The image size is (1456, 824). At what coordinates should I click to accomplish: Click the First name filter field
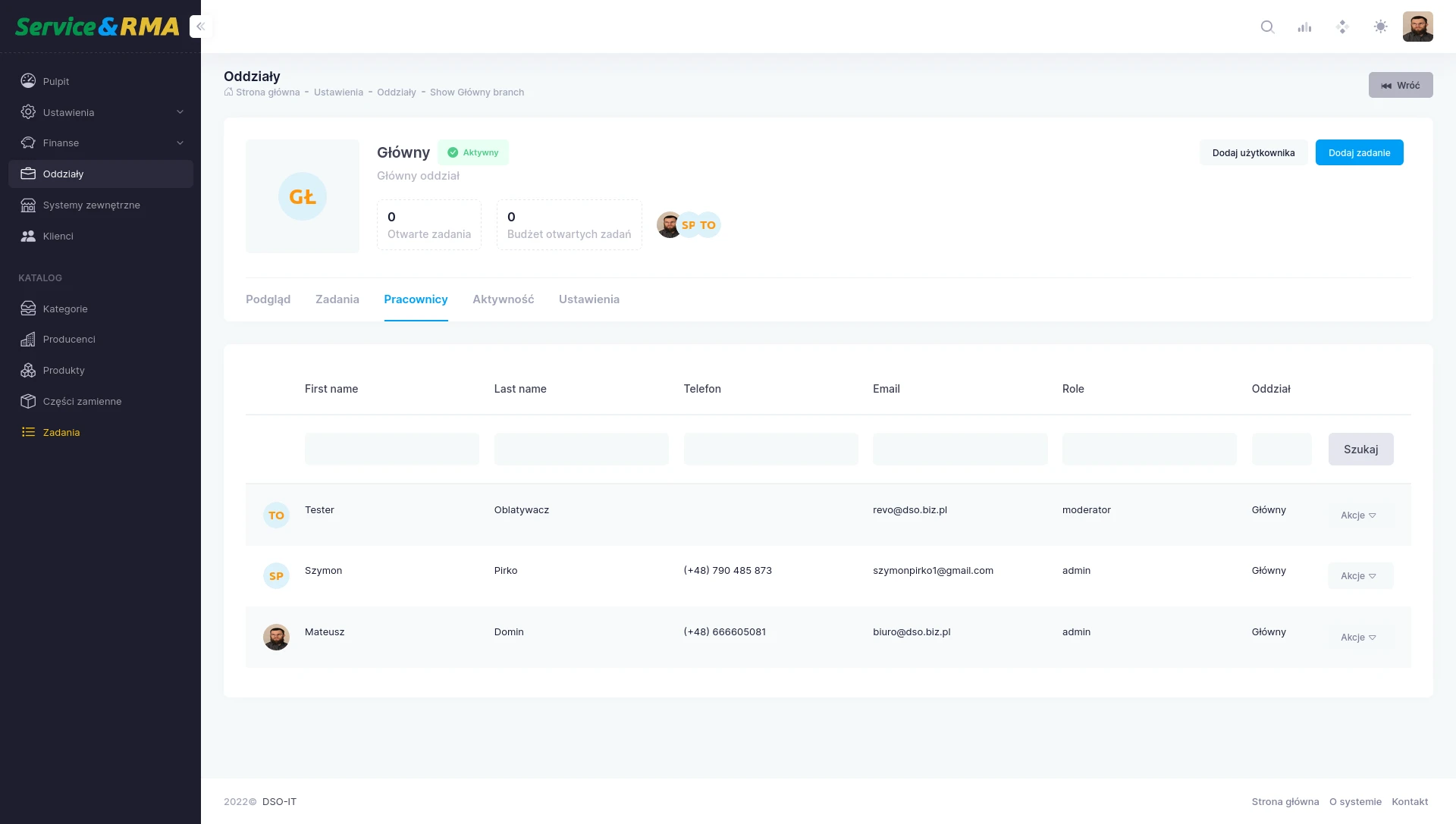pyautogui.click(x=391, y=450)
